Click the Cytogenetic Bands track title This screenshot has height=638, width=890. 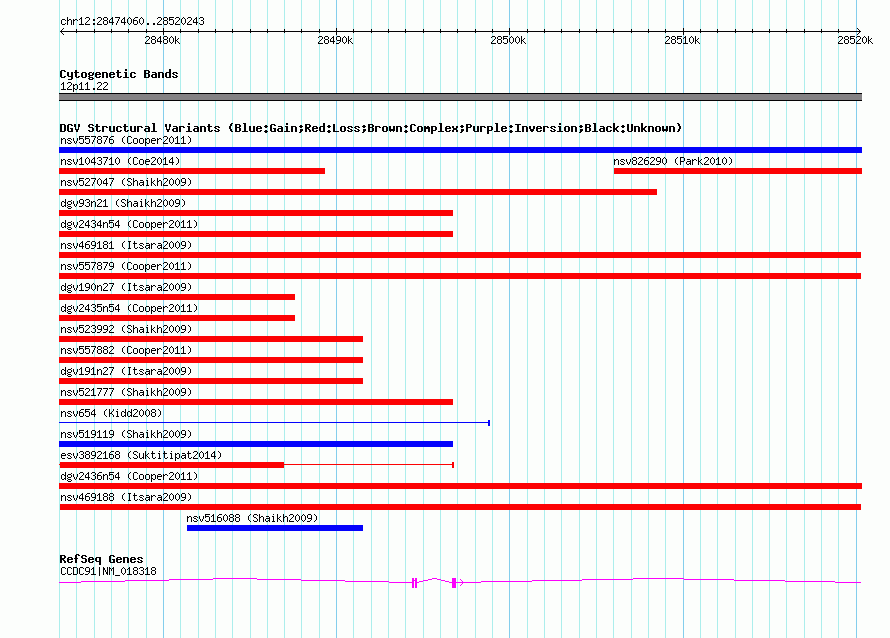point(119,74)
